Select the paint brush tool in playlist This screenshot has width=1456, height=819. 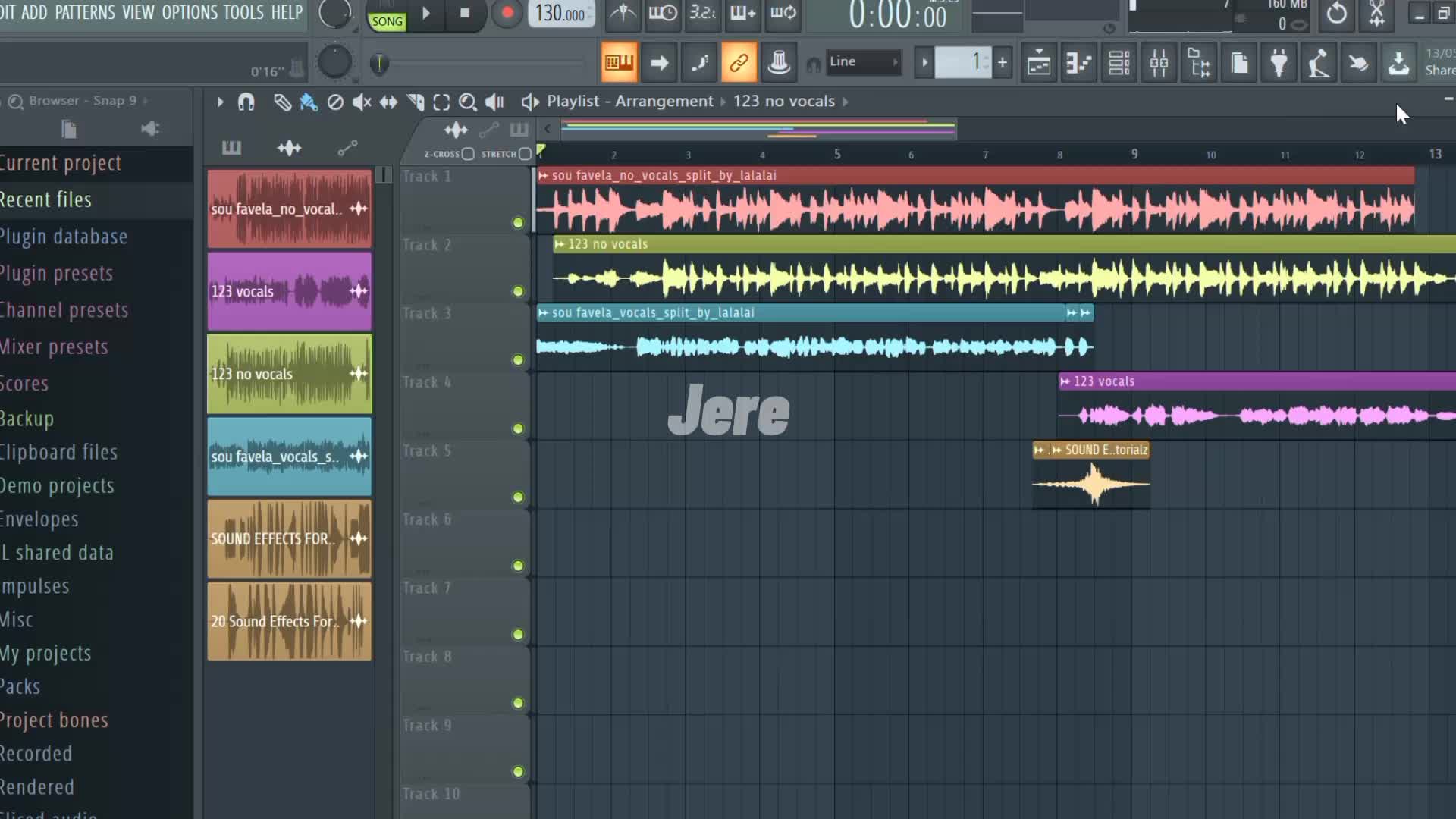308,102
